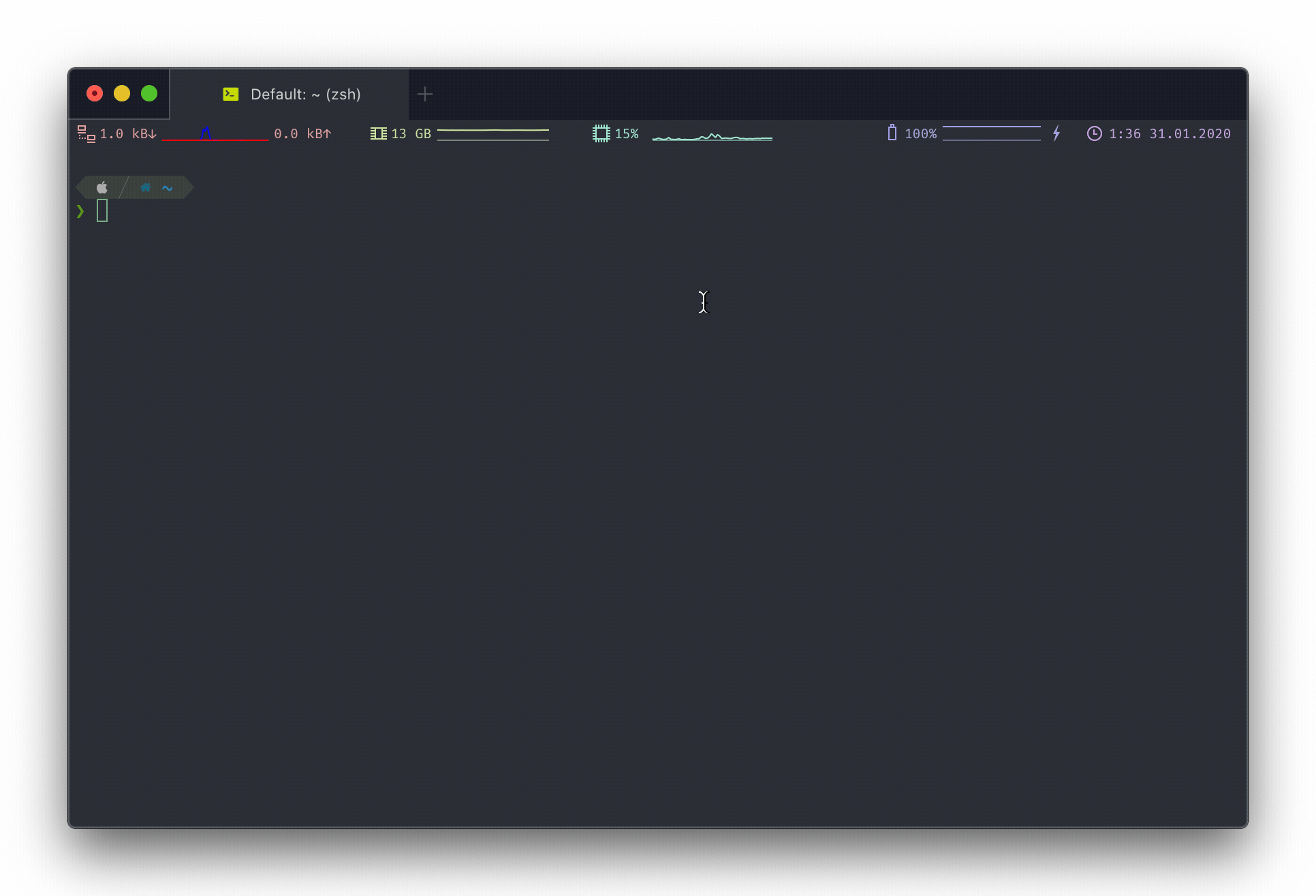Click the 1.0 kB download speed readout
Screen dimensions: 1316x896
click(127, 133)
